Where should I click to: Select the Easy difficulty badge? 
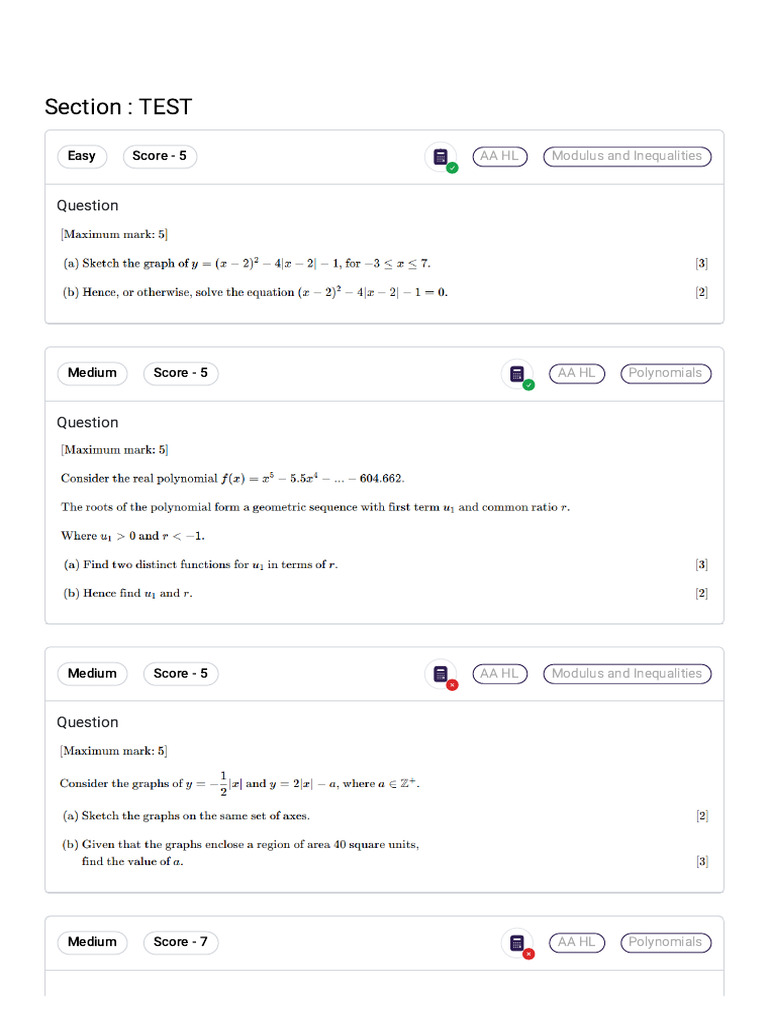(x=82, y=156)
